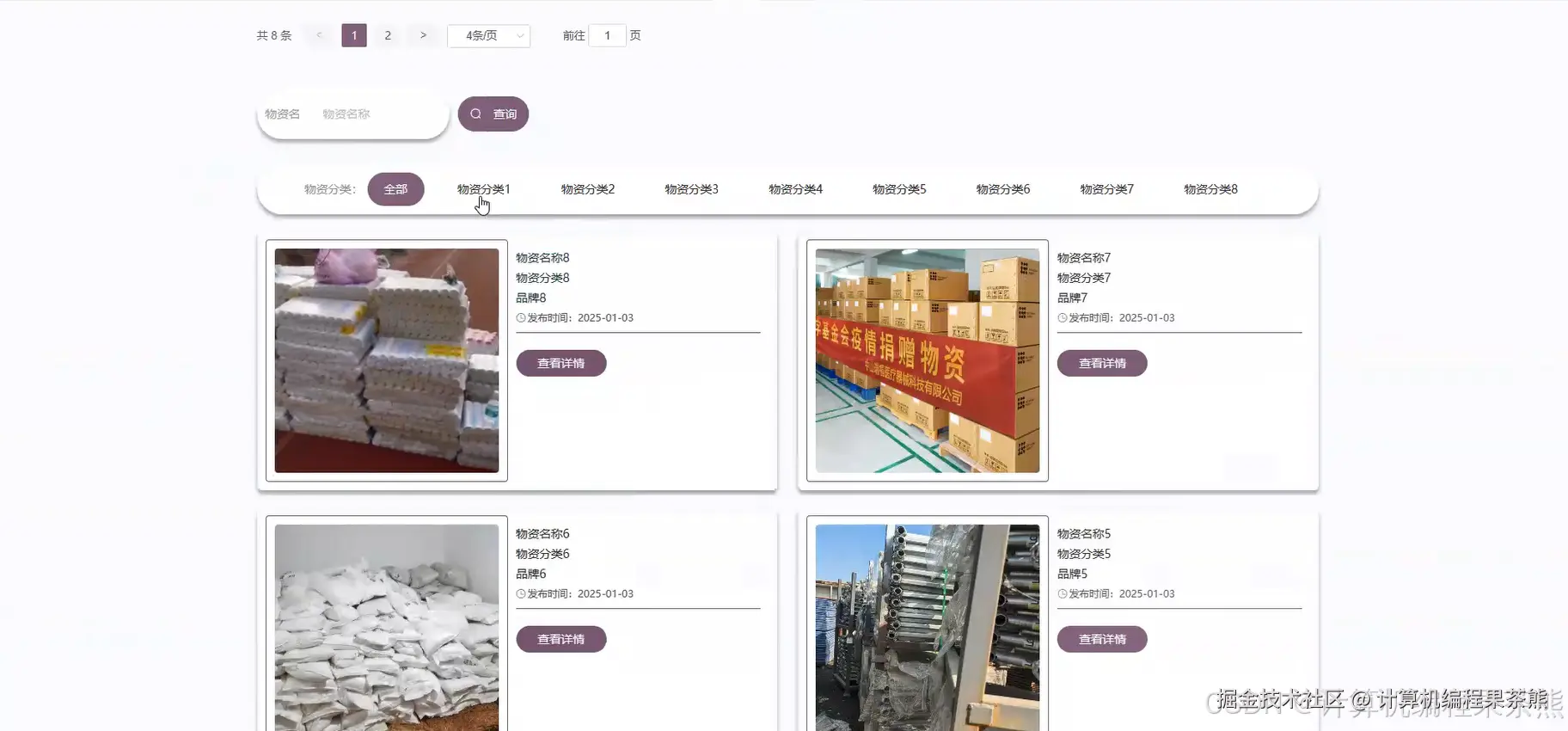Filter by 物资分类5

[899, 189]
